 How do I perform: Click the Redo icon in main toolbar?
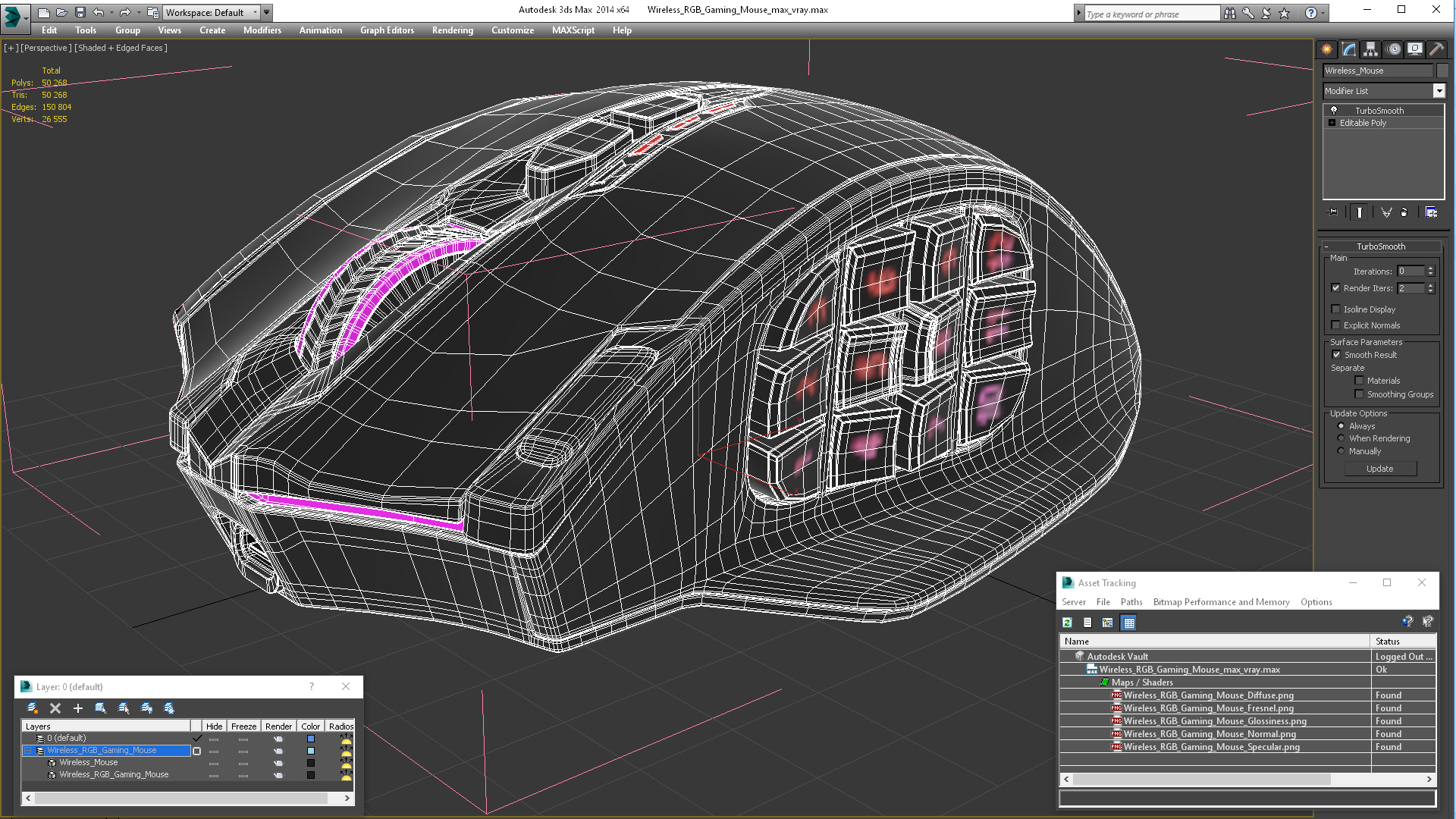[124, 11]
